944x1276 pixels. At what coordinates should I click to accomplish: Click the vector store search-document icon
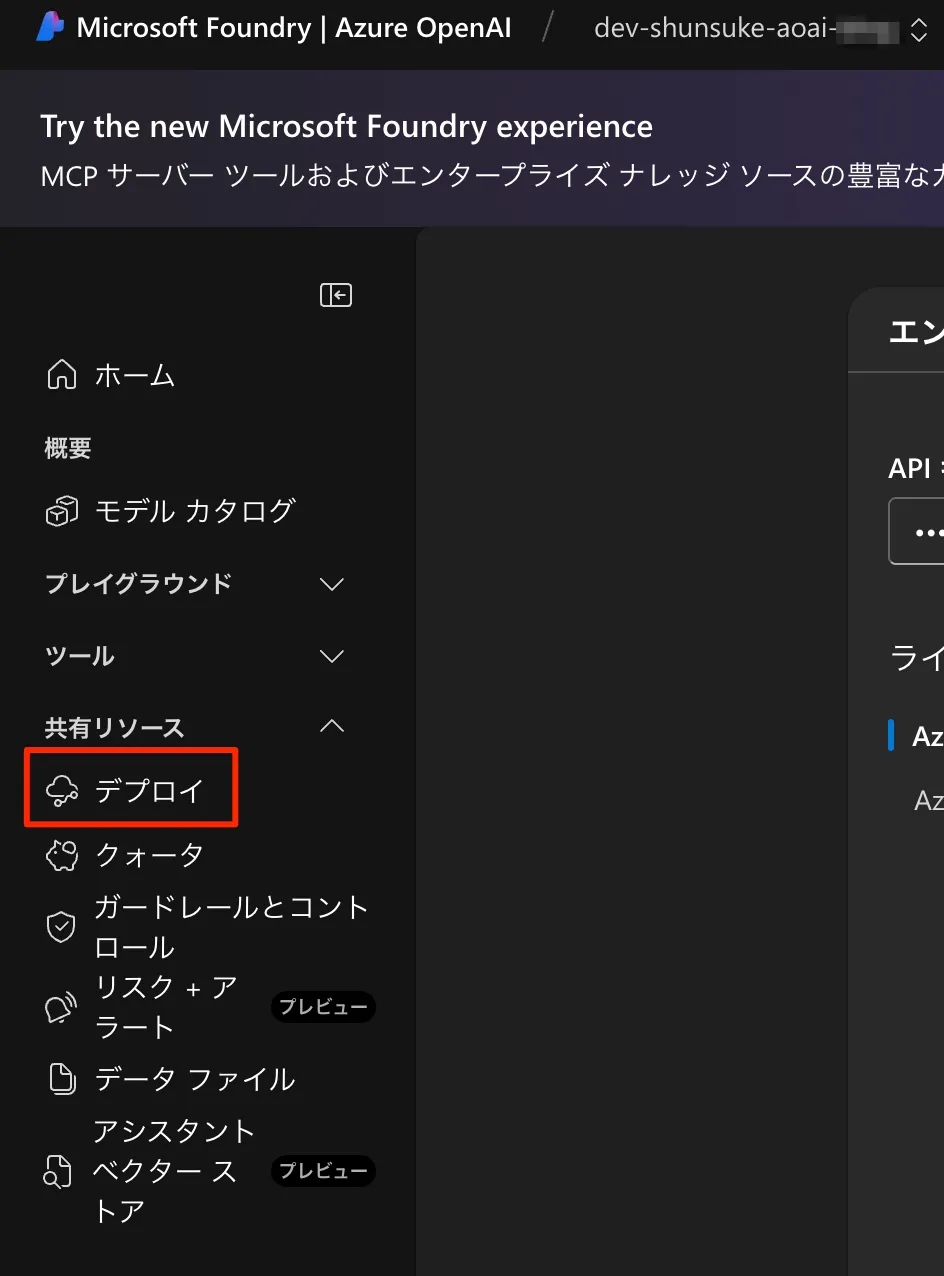pos(58,1171)
